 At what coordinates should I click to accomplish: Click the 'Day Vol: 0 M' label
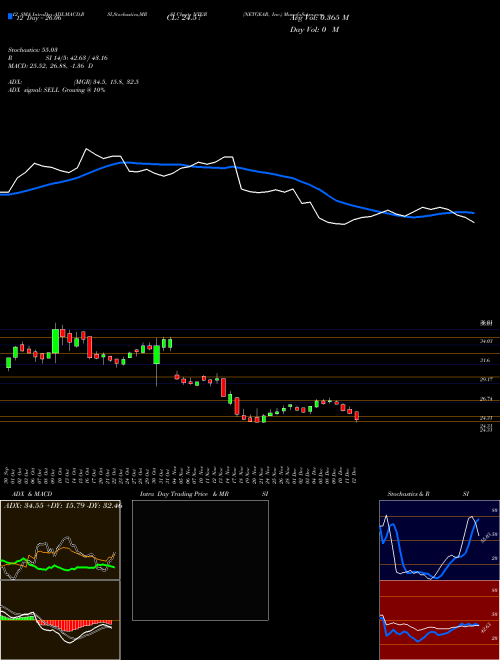[314, 30]
